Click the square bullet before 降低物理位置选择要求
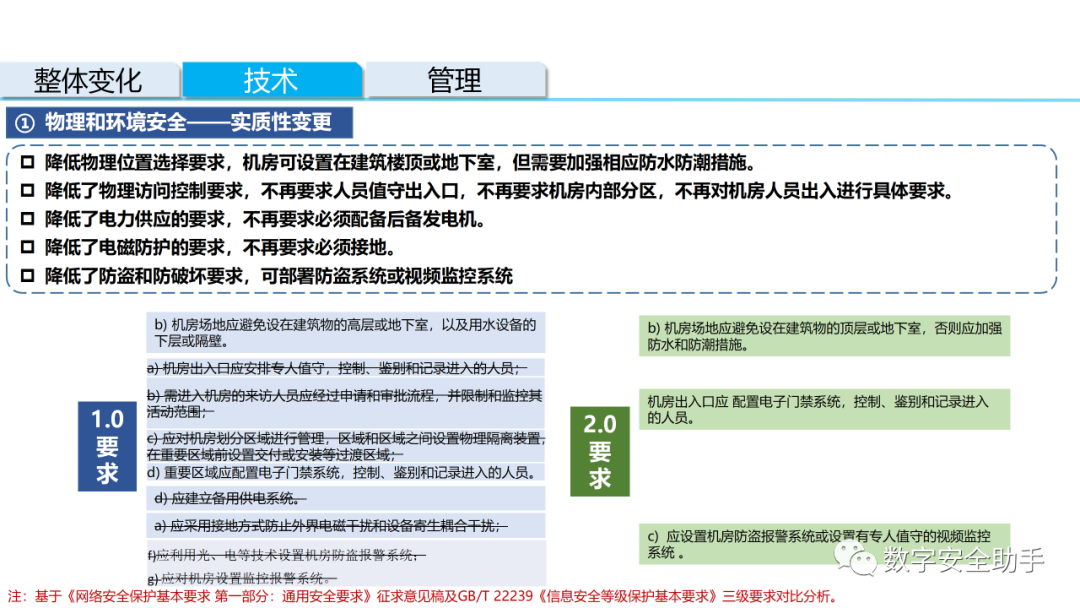The image size is (1080, 608). pyautogui.click(x=27, y=163)
